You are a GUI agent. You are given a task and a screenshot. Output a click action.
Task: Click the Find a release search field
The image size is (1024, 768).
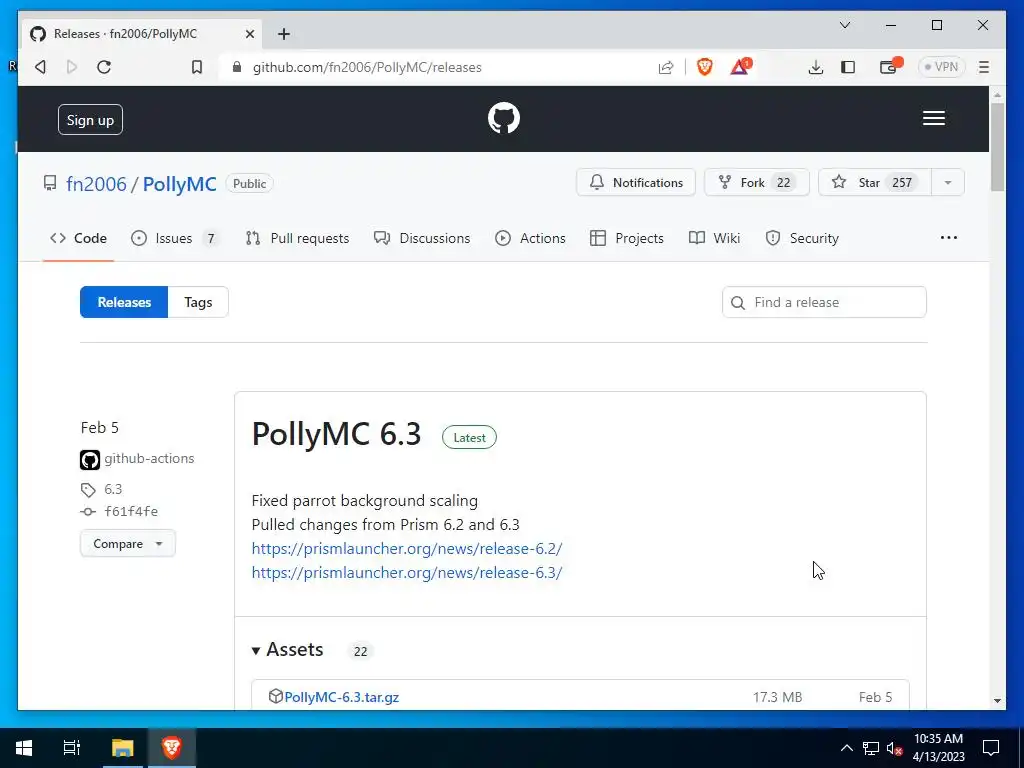tap(824, 302)
